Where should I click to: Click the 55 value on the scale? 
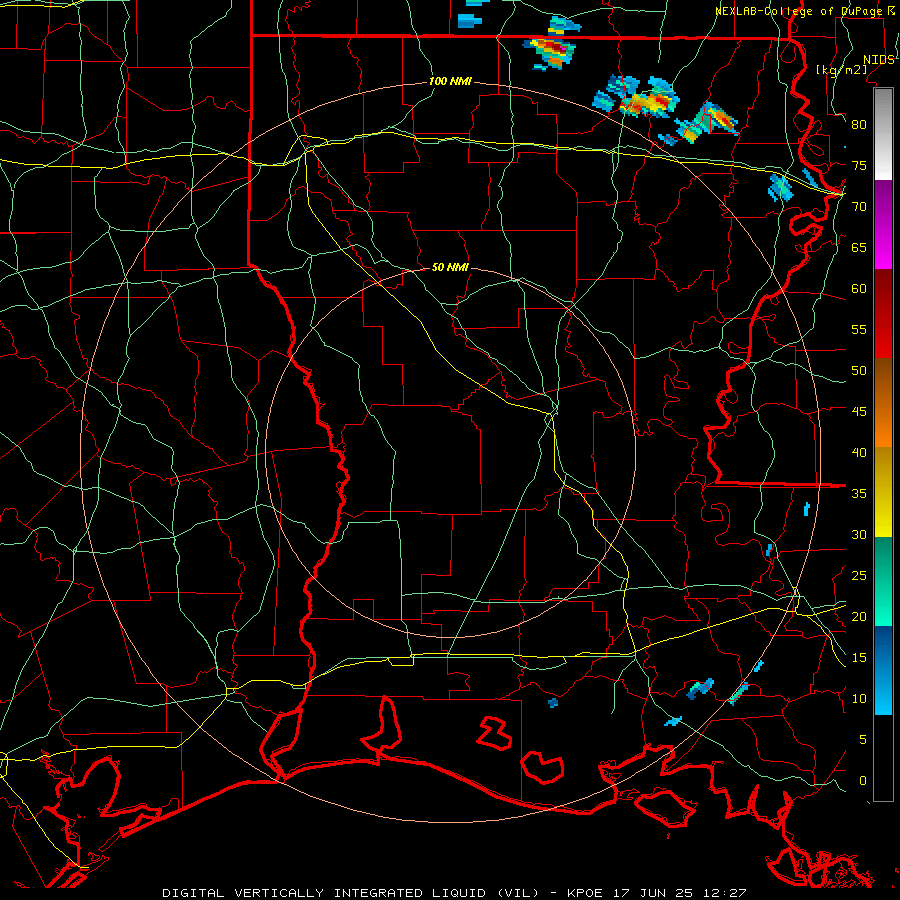click(x=859, y=329)
